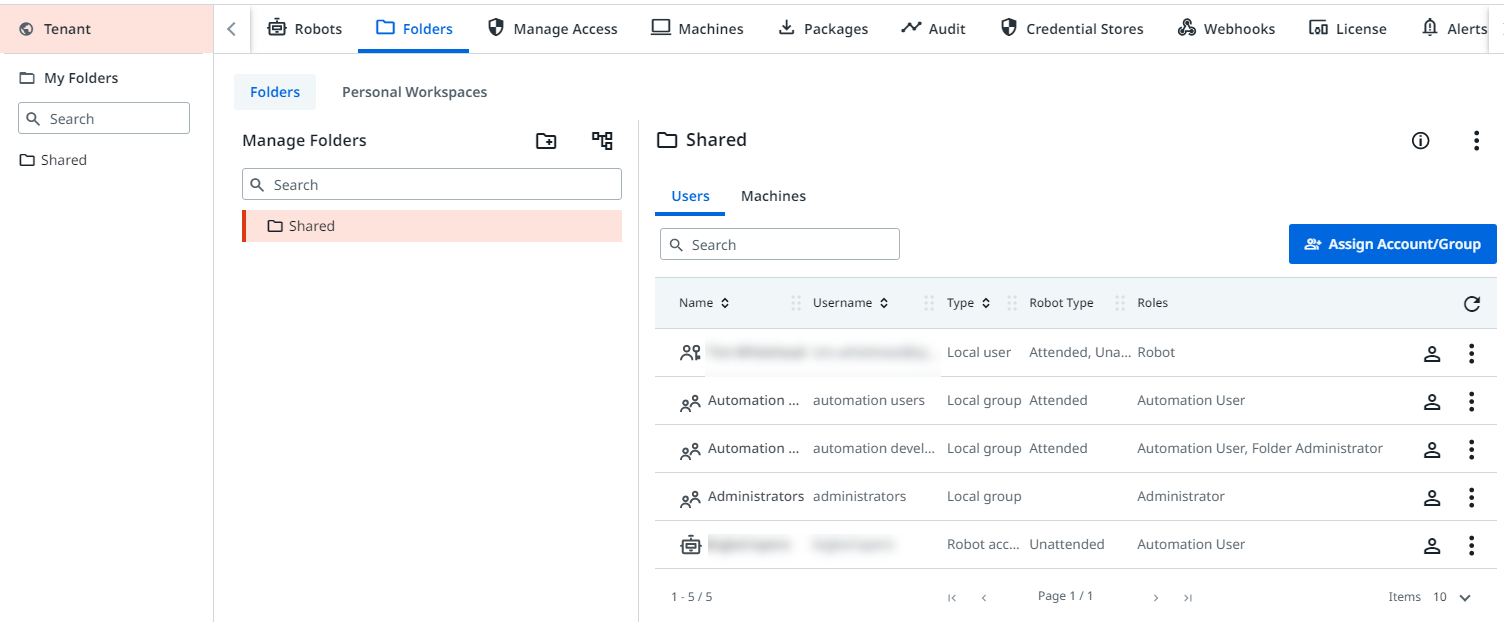Open three-dot menu for Administrators row
Screen dimensions: 1504x622
tap(1471, 497)
